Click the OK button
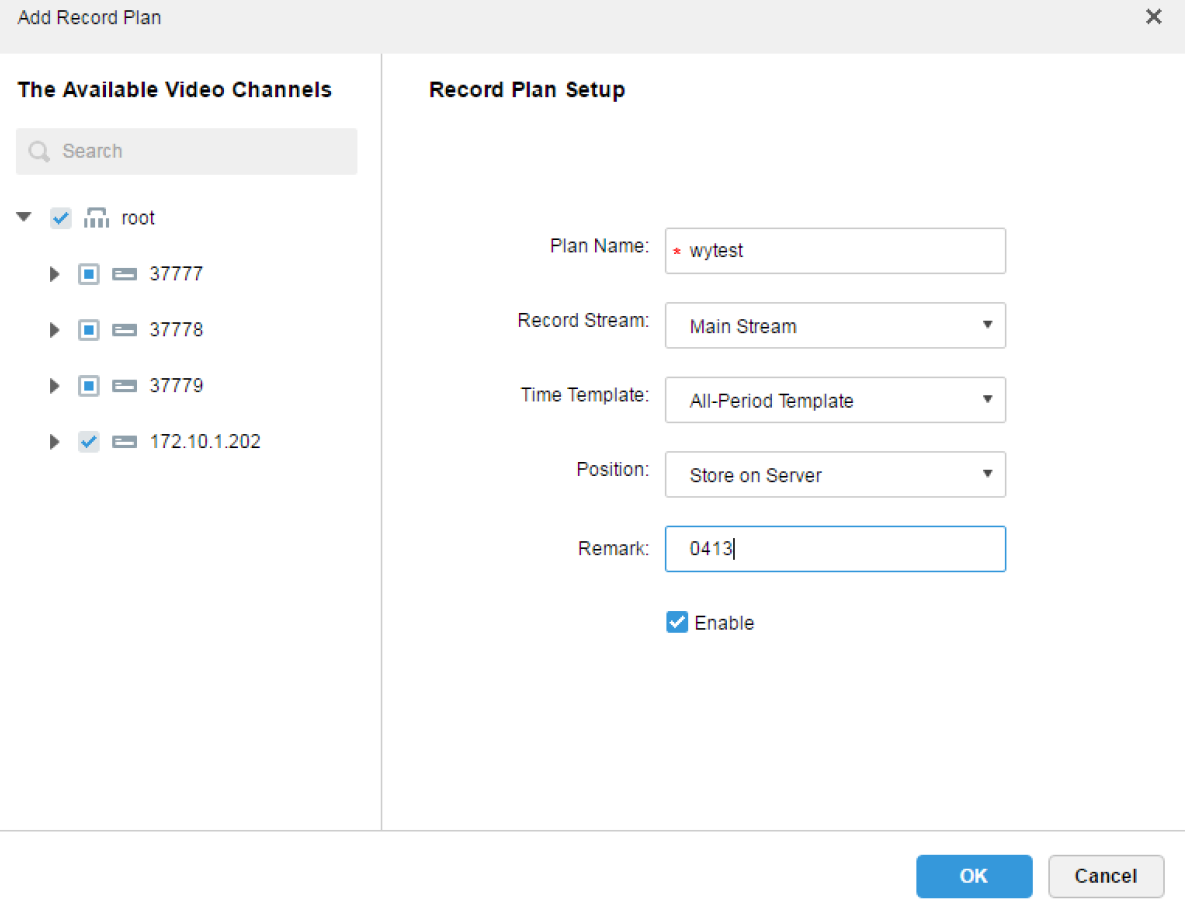The width and height of the screenshot is (1185, 906). click(x=973, y=876)
